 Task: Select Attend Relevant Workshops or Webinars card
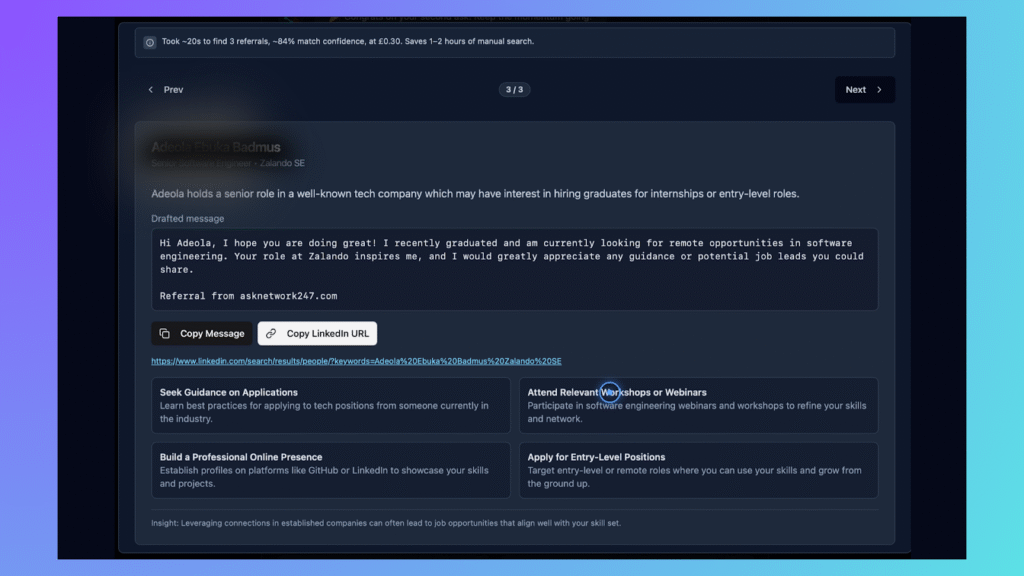click(698, 405)
